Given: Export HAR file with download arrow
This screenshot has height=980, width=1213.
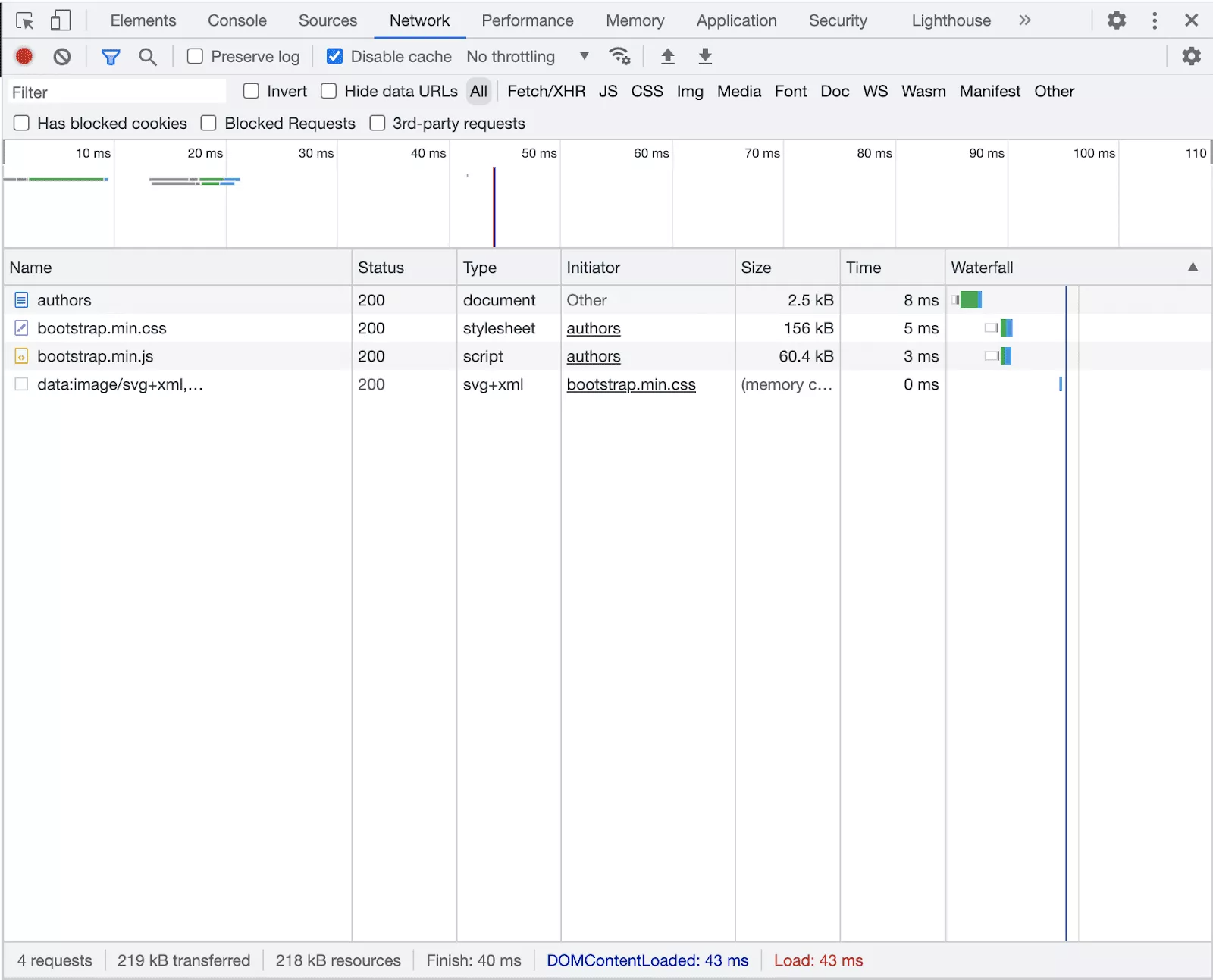Looking at the screenshot, I should coord(705,56).
